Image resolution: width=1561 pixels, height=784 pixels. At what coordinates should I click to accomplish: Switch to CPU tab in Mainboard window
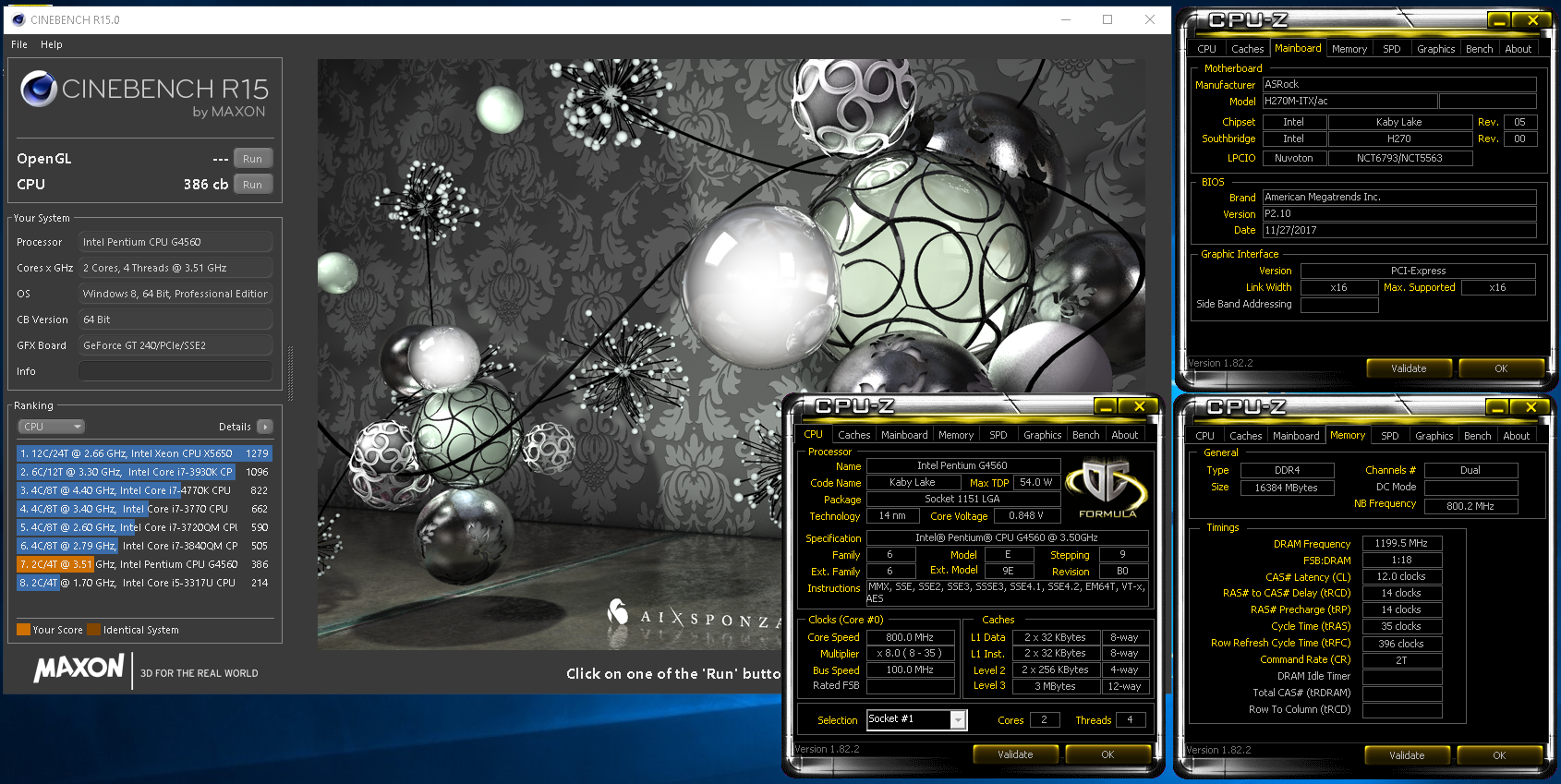coord(1206,49)
